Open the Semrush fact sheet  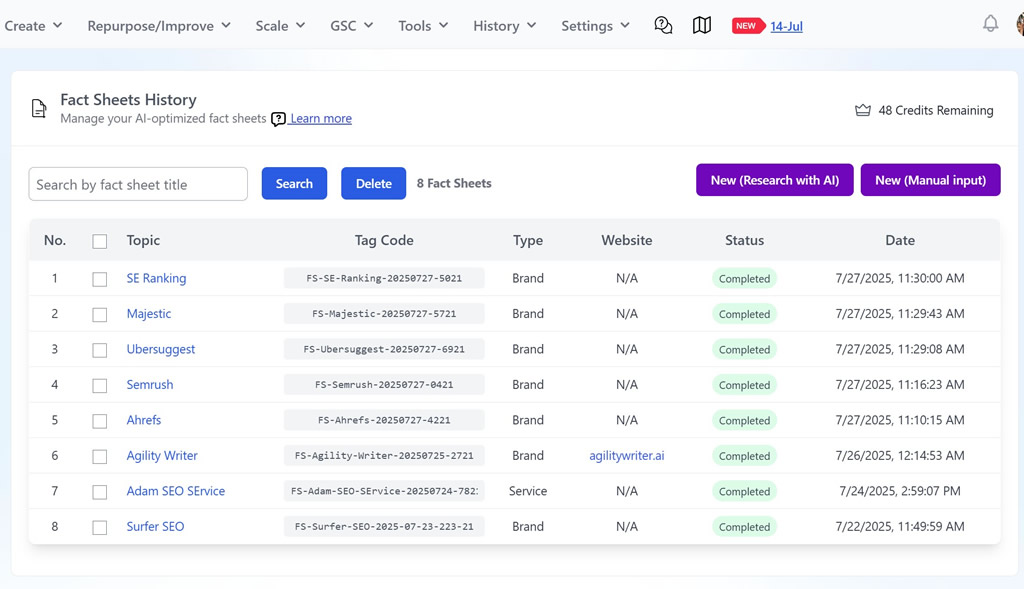[x=150, y=385]
